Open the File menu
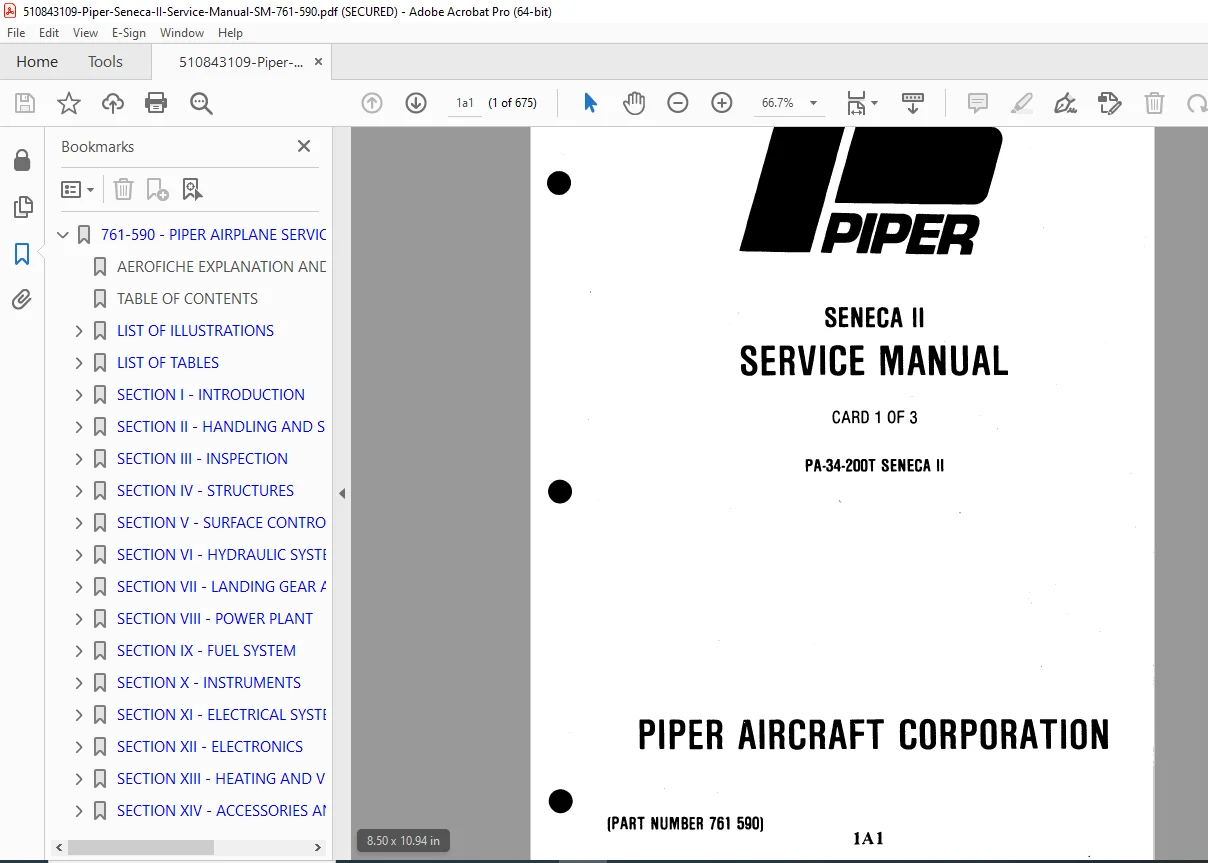The width and height of the screenshot is (1208, 863). pos(16,33)
